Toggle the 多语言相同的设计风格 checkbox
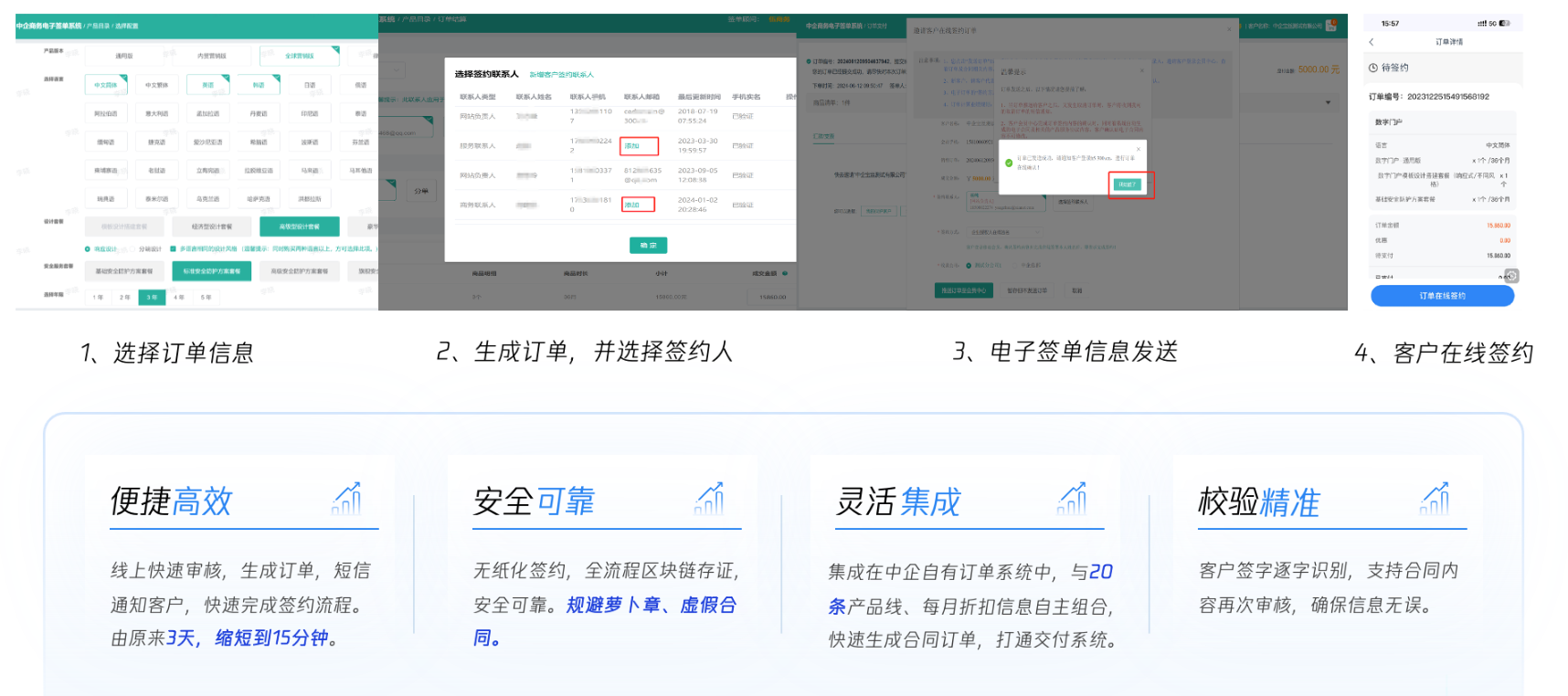Image resolution: width=1568 pixels, height=696 pixels. tap(173, 248)
